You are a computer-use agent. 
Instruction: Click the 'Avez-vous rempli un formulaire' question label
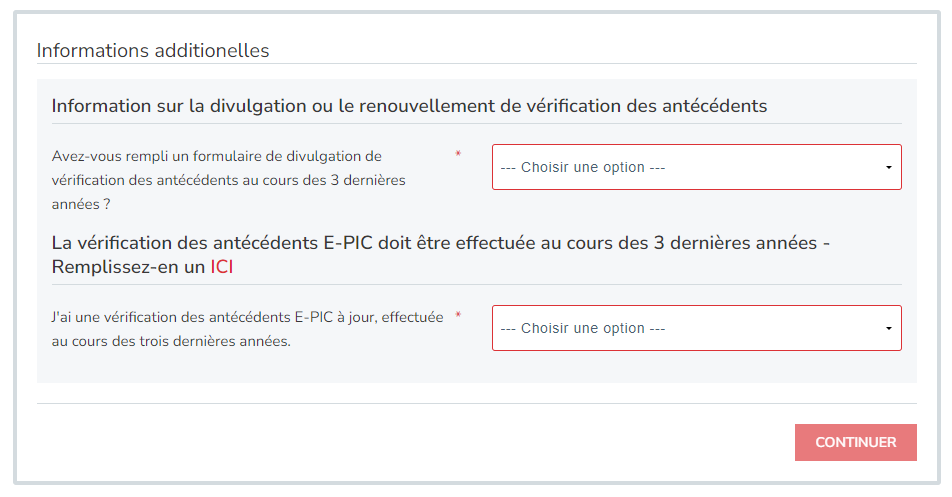228,180
